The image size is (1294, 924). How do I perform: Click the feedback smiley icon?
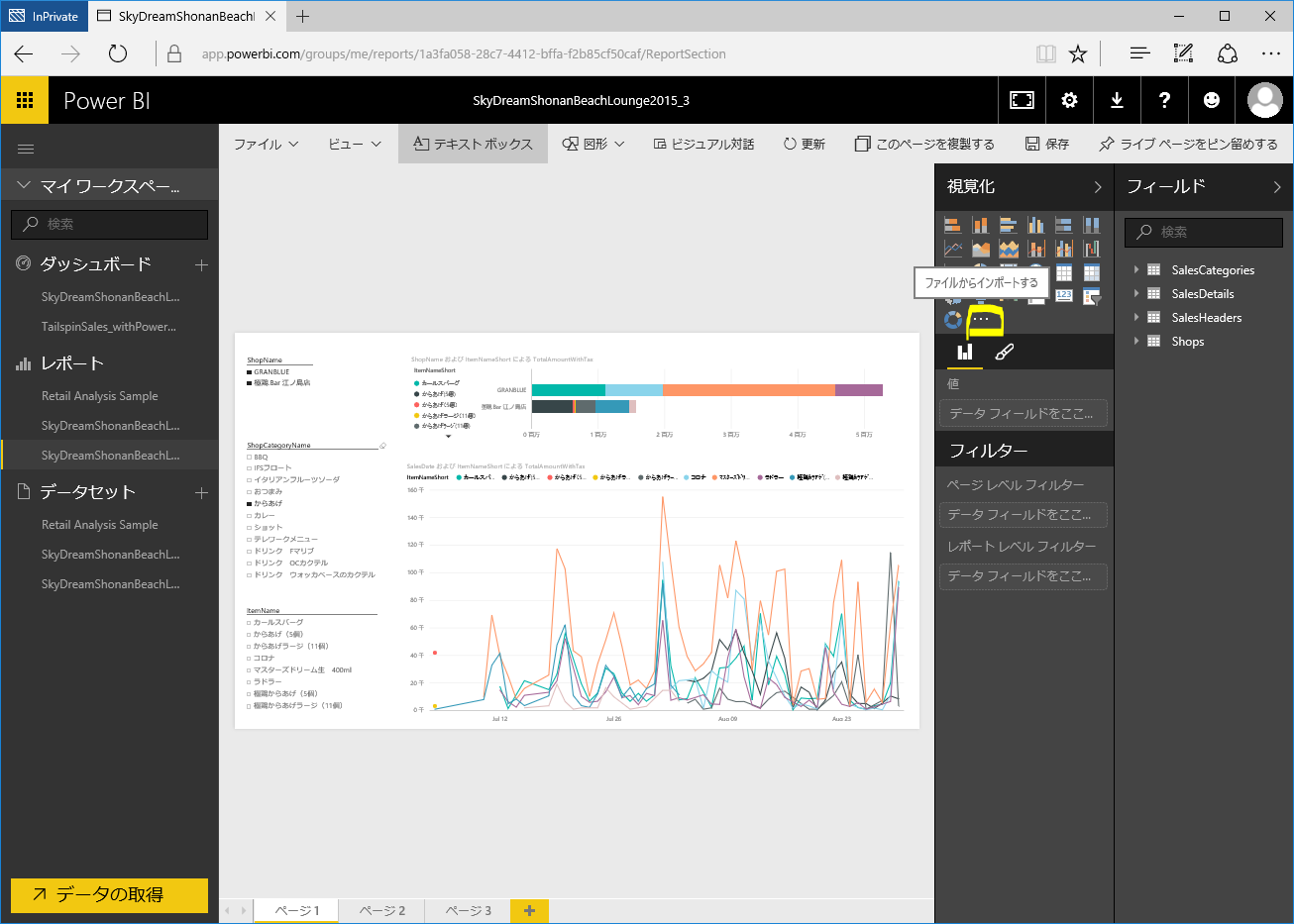[1212, 100]
